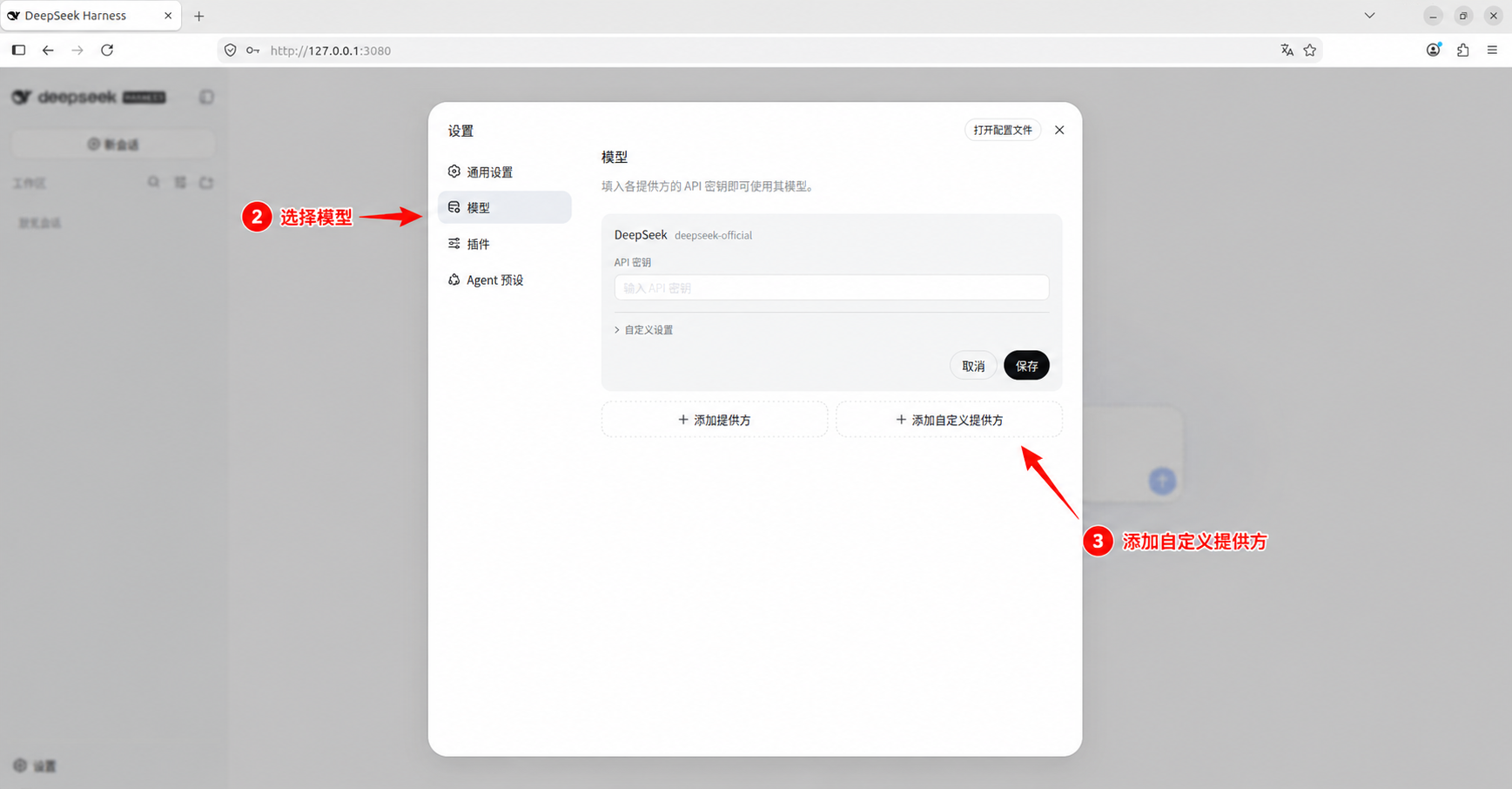Select the 通用设置 settings section
Viewport: 1512px width, 789px height.
pos(504,172)
